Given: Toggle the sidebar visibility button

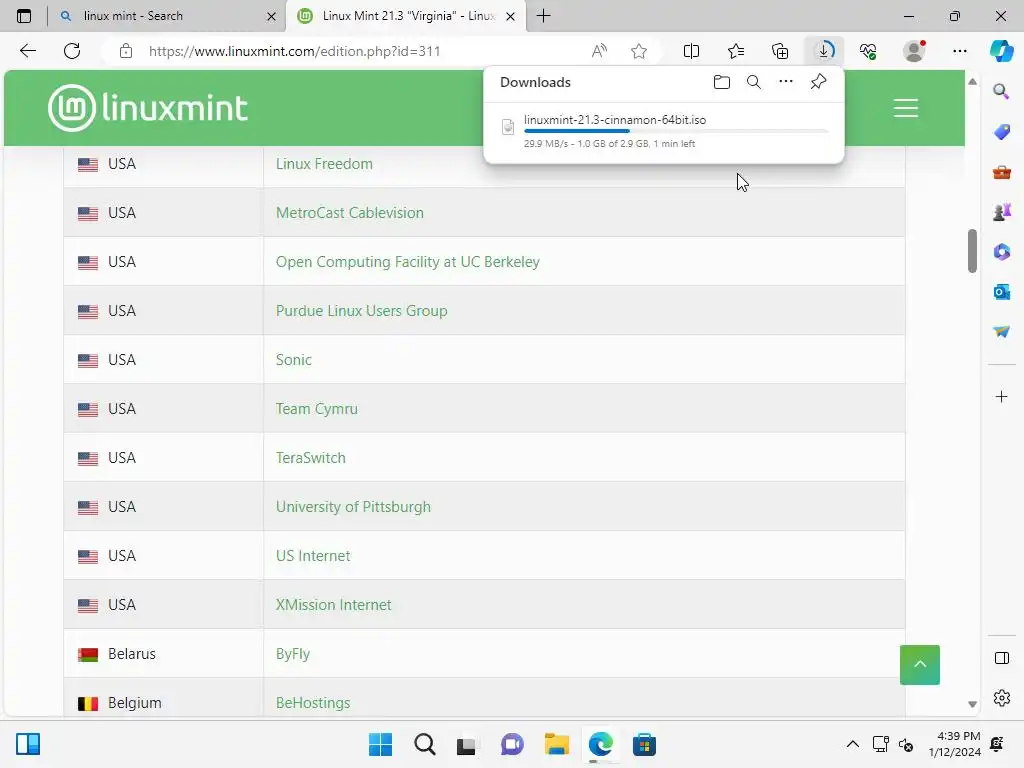Looking at the screenshot, I should pyautogui.click(x=1001, y=658).
